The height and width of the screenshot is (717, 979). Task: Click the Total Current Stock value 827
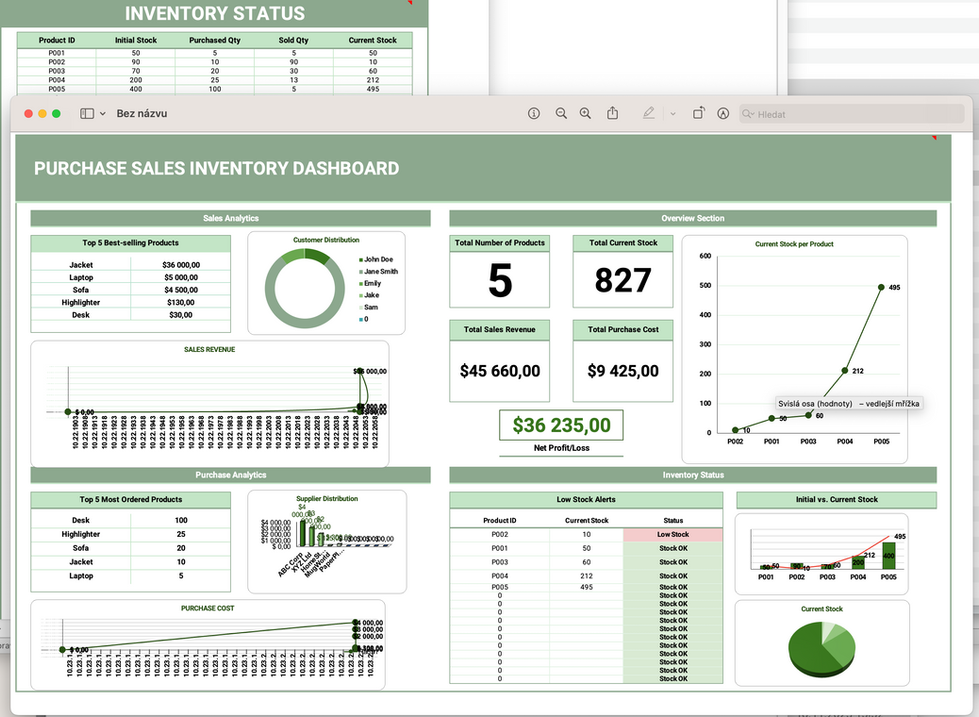click(622, 280)
